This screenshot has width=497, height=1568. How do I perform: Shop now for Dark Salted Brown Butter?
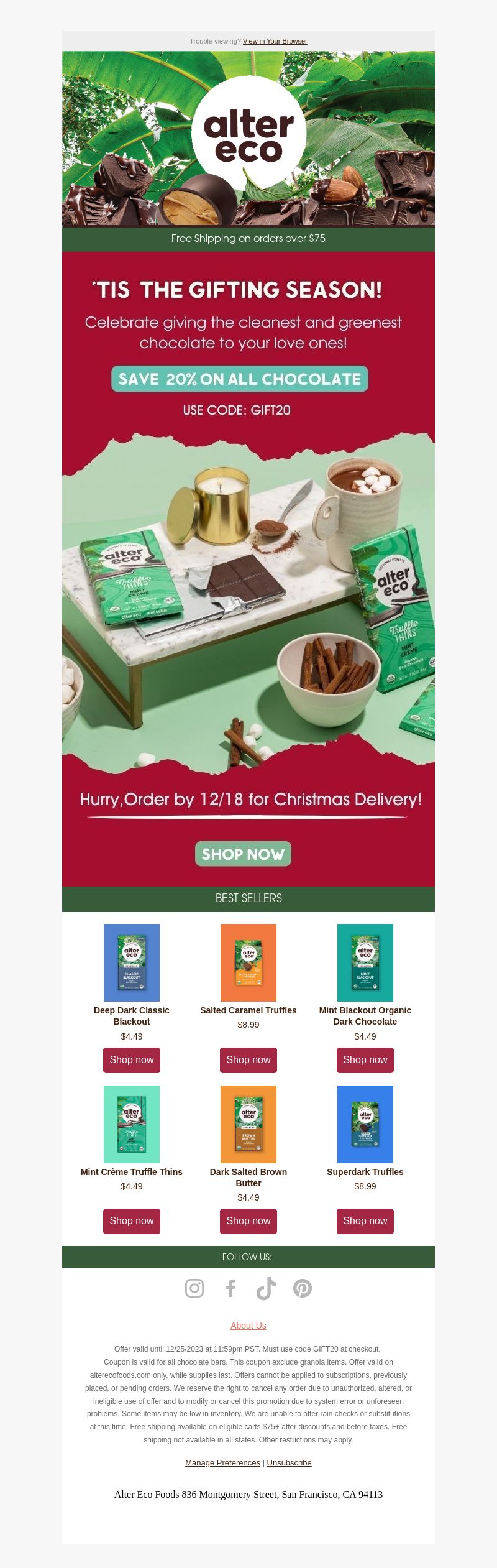click(x=248, y=1221)
